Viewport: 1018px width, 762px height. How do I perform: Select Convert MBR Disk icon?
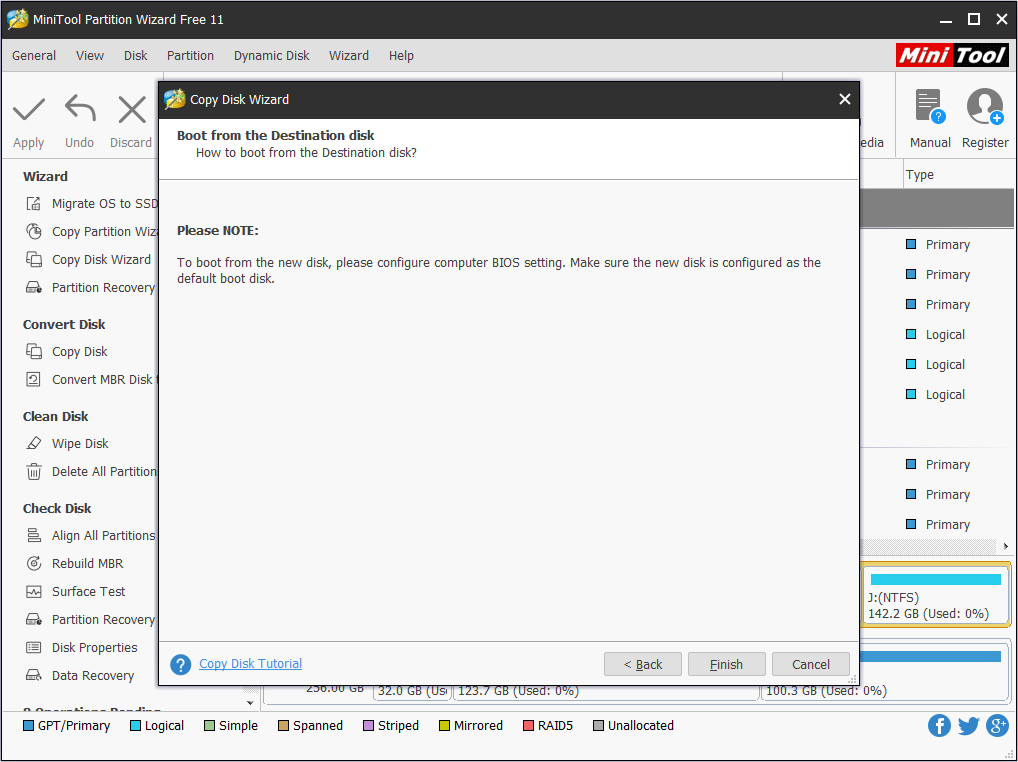click(33, 380)
